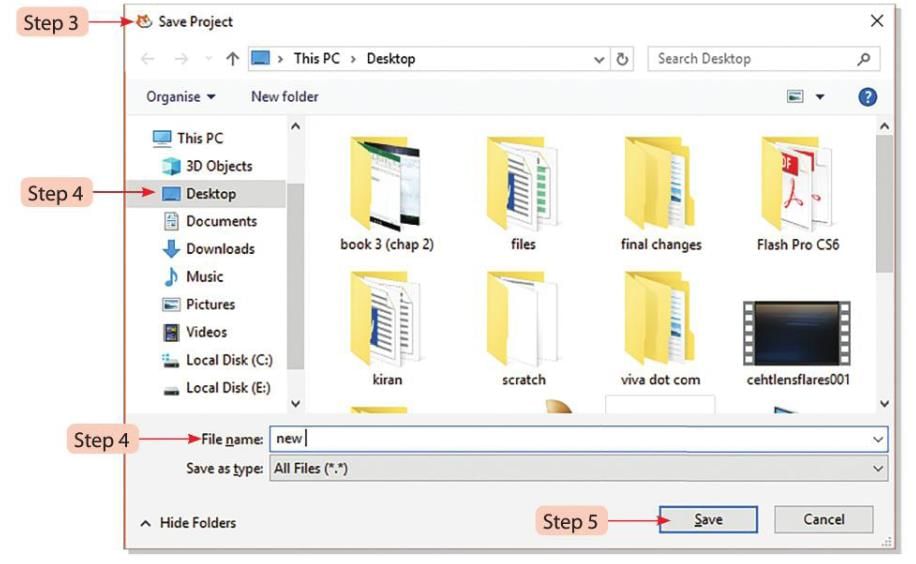The width and height of the screenshot is (916, 564).
Task: Click the Cancel button
Action: coord(824,520)
